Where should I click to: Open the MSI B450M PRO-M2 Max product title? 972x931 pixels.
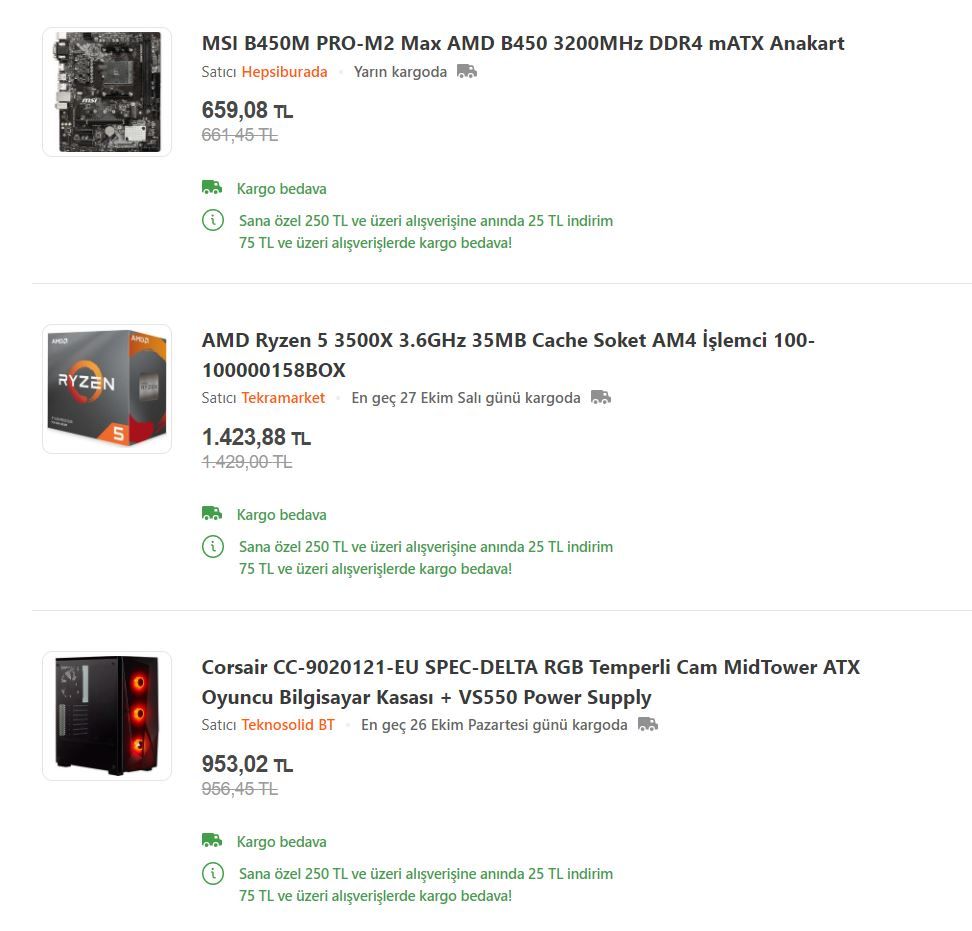[x=523, y=43]
